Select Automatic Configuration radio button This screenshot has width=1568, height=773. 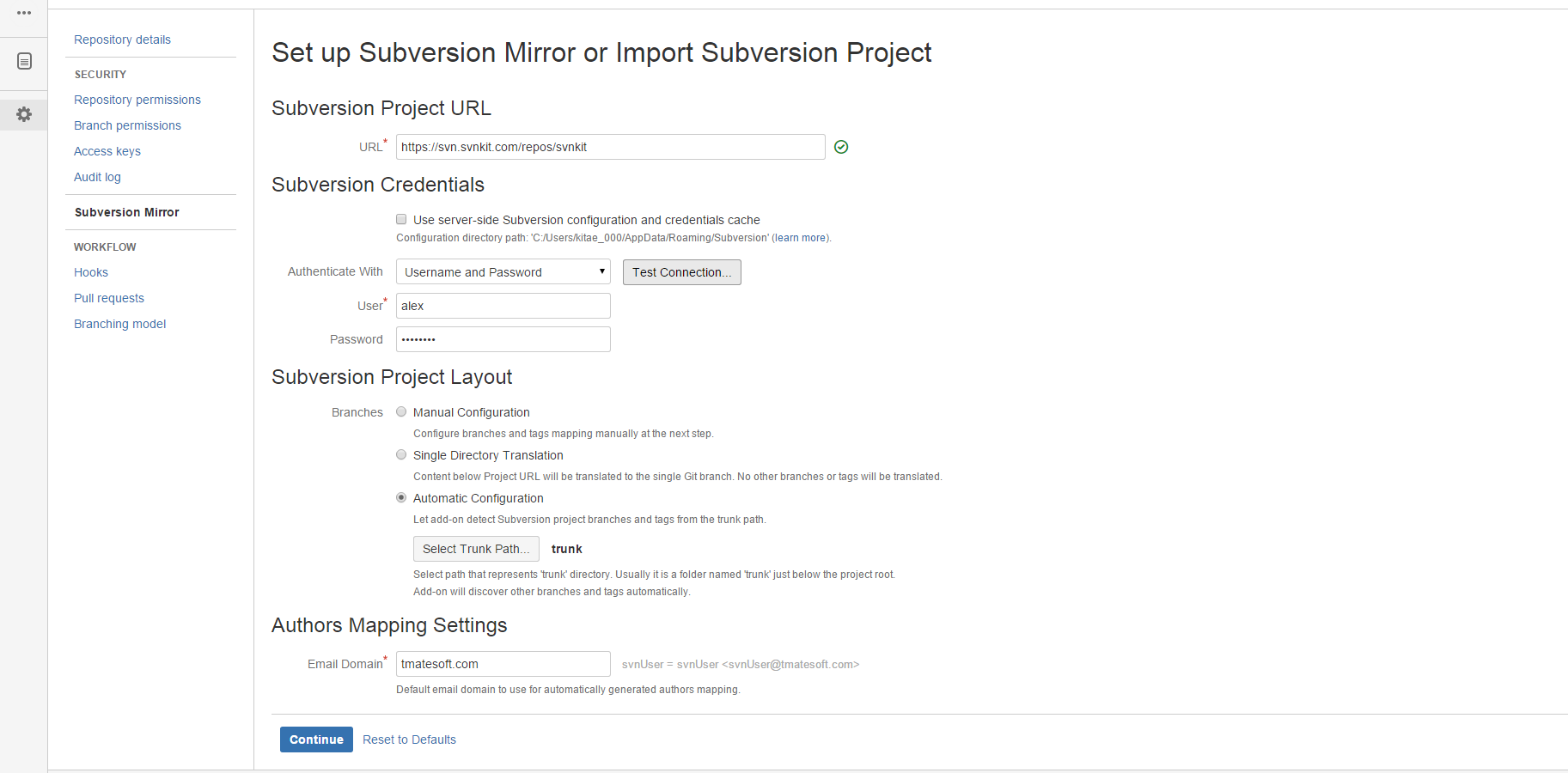click(401, 498)
